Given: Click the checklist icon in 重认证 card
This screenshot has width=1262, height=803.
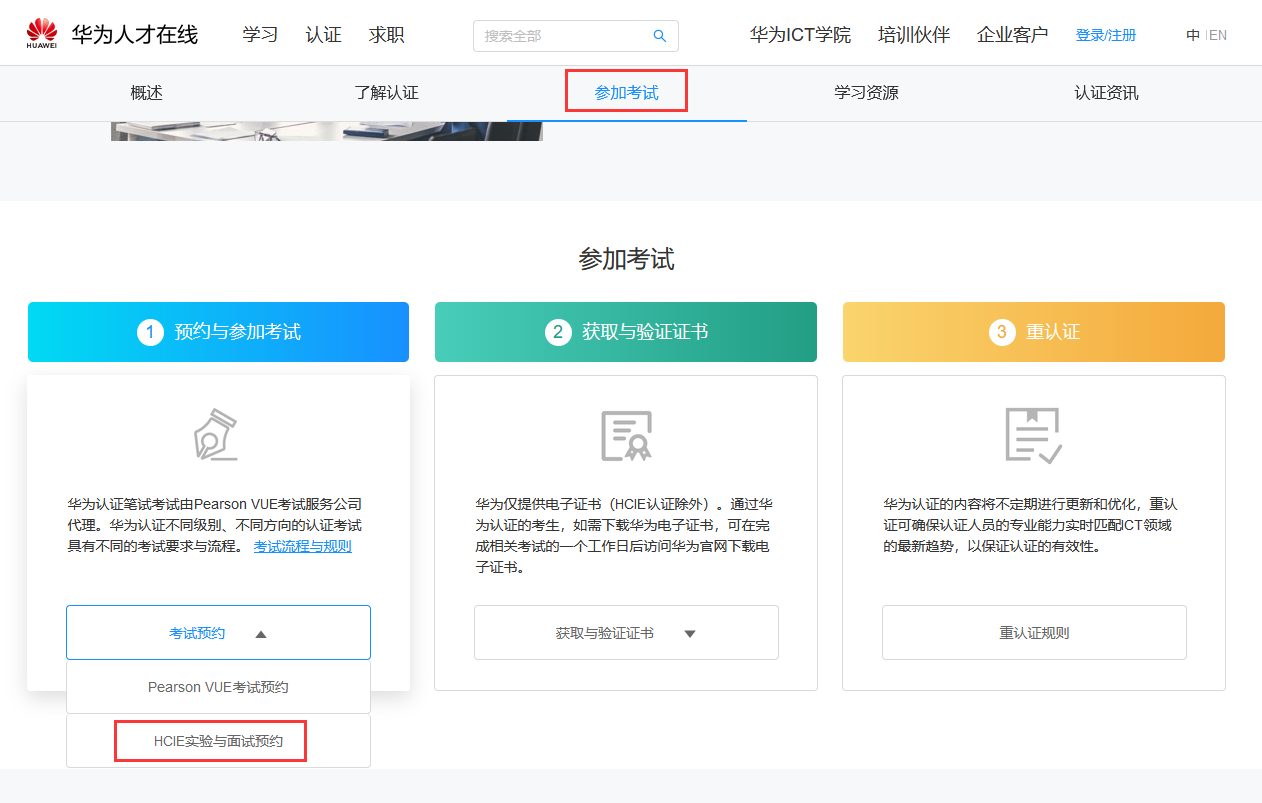Looking at the screenshot, I should point(1033,434).
